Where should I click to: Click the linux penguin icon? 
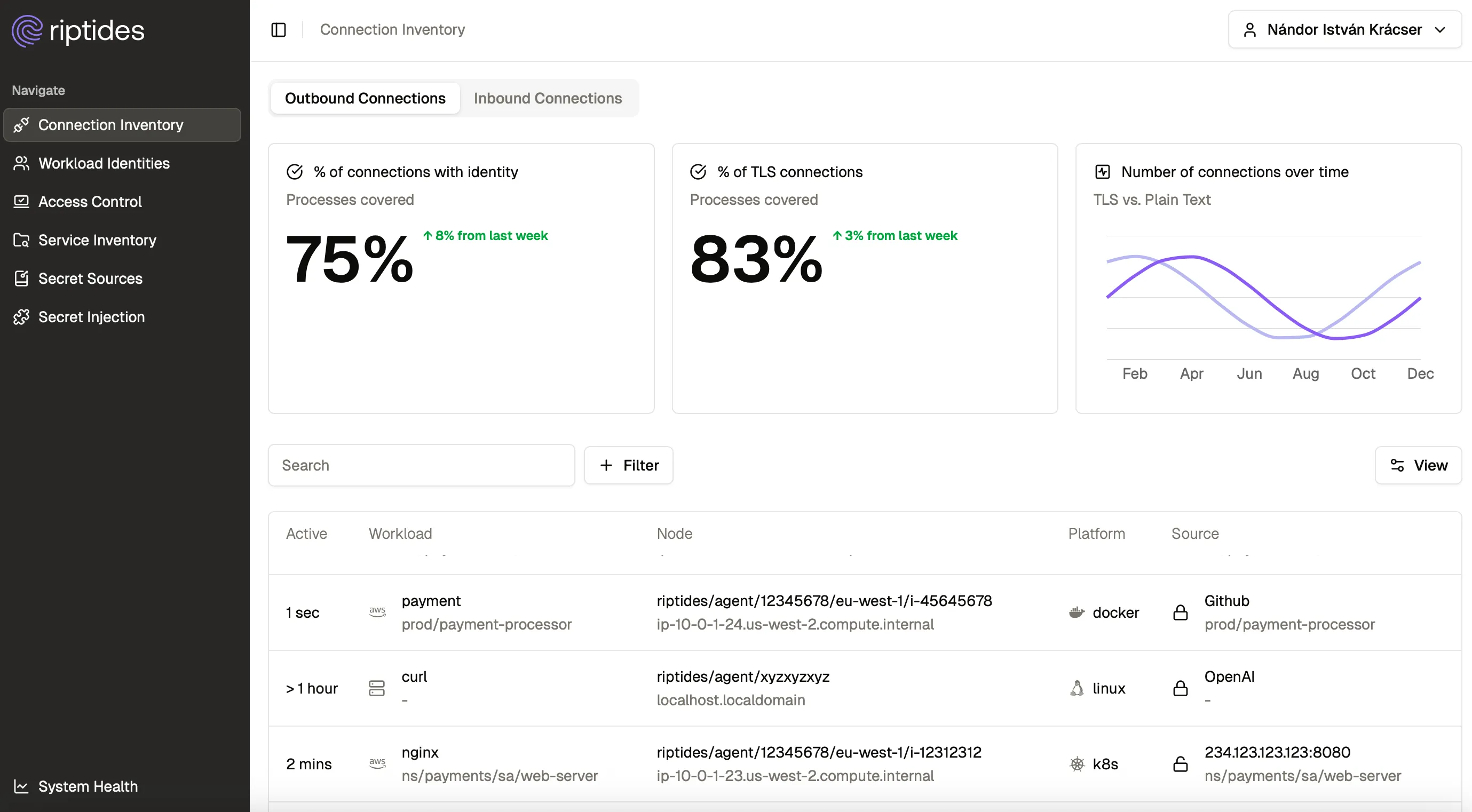(1077, 688)
